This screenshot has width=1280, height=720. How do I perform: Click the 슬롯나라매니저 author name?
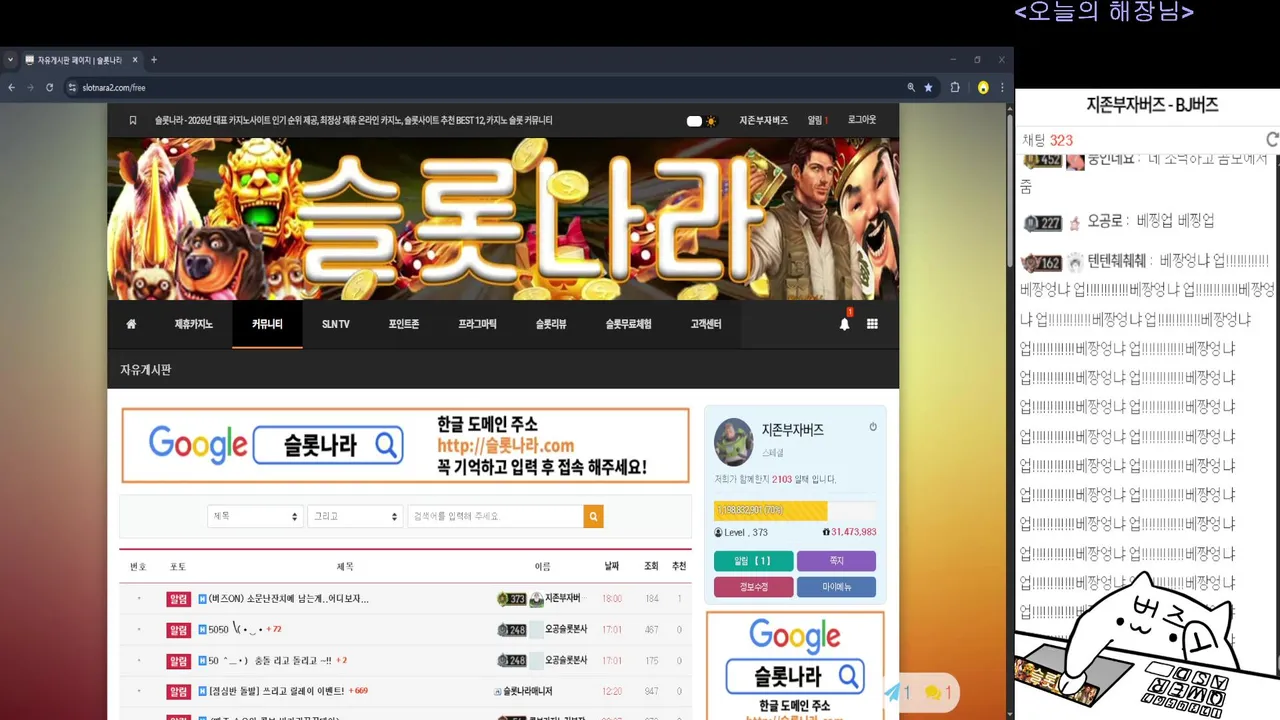(x=527, y=691)
